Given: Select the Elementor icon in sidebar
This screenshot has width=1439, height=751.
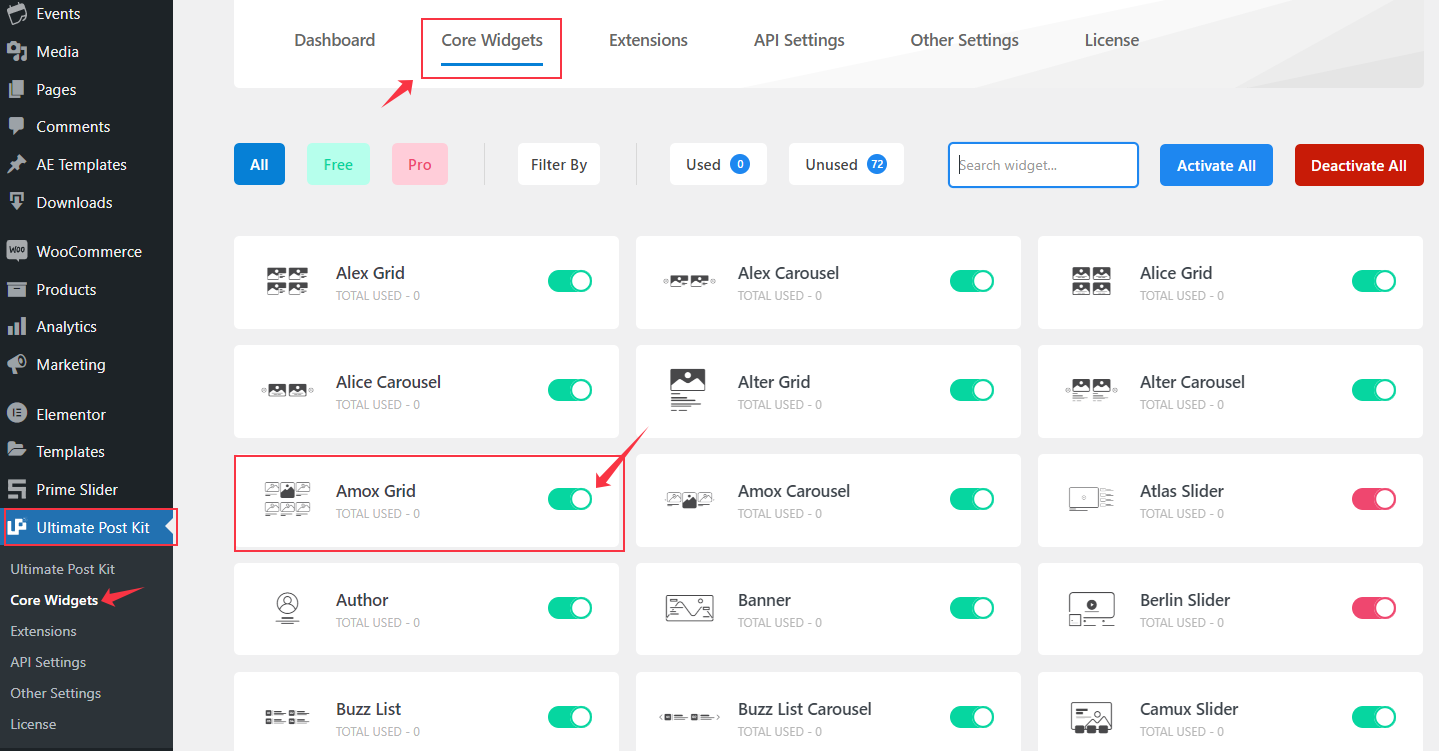Looking at the screenshot, I should pos(20,413).
